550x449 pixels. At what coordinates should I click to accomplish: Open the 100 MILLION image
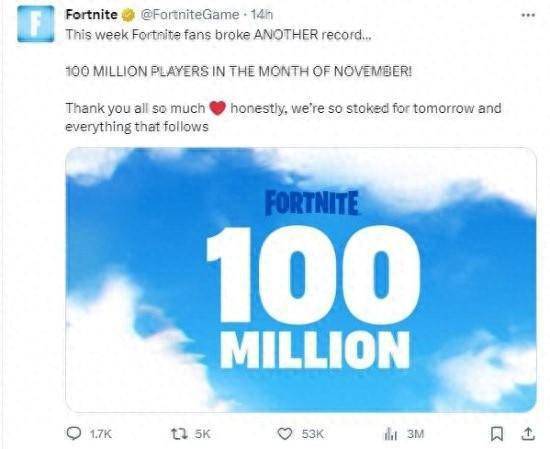tap(301, 280)
